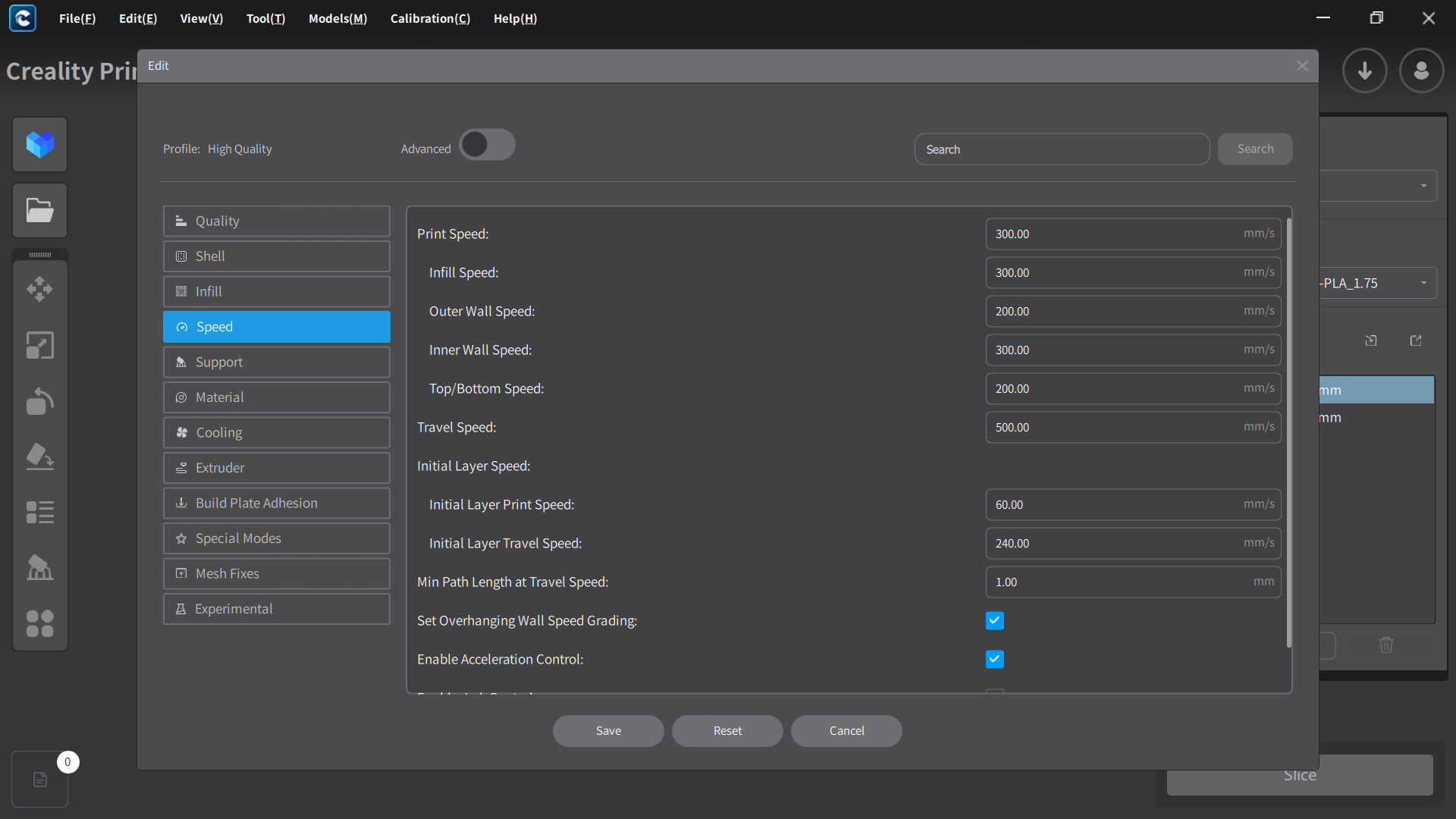
Task: Open the Calibration menu
Action: 430,18
